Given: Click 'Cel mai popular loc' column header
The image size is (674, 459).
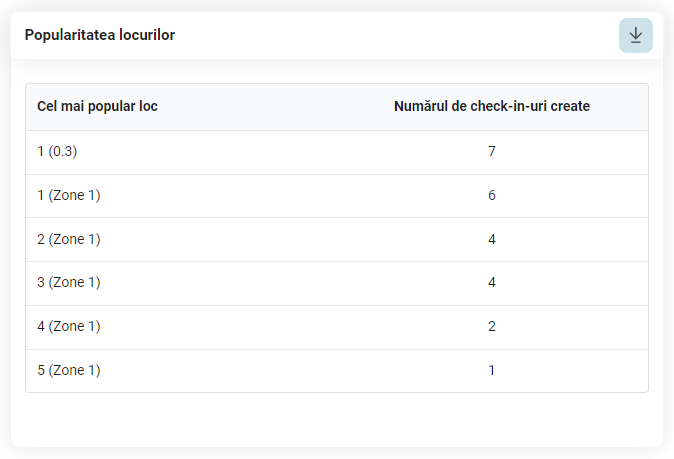Looking at the screenshot, I should [97, 106].
